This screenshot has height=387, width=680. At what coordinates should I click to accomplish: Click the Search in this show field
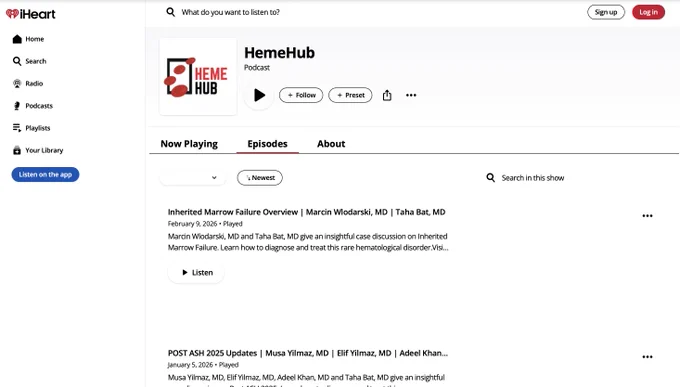(x=533, y=177)
